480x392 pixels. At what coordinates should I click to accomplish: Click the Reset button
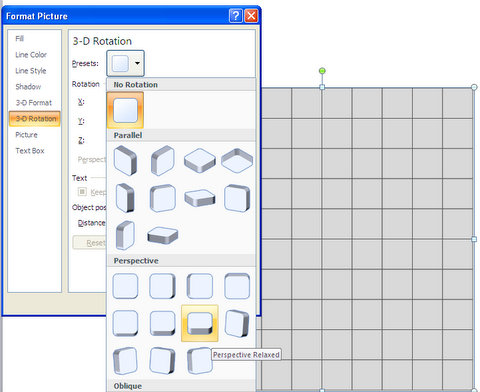[89, 243]
